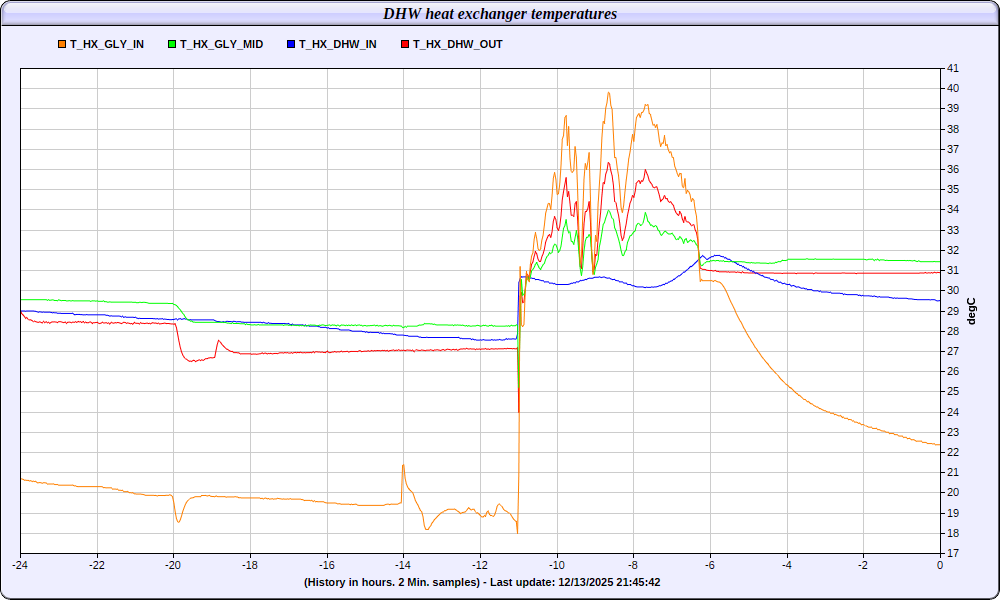Image resolution: width=1000 pixels, height=600 pixels.
Task: Click the orange curve's highest peak near 40
Action: point(609,93)
